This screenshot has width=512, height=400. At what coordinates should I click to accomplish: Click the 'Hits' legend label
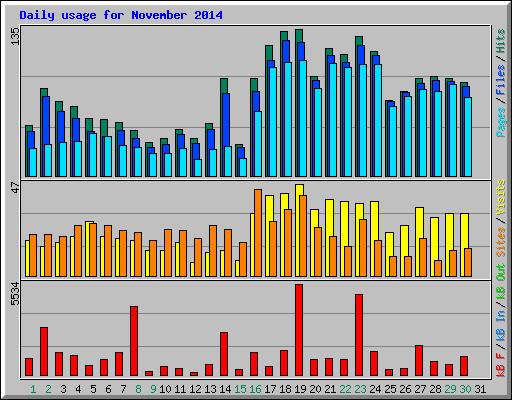(501, 41)
